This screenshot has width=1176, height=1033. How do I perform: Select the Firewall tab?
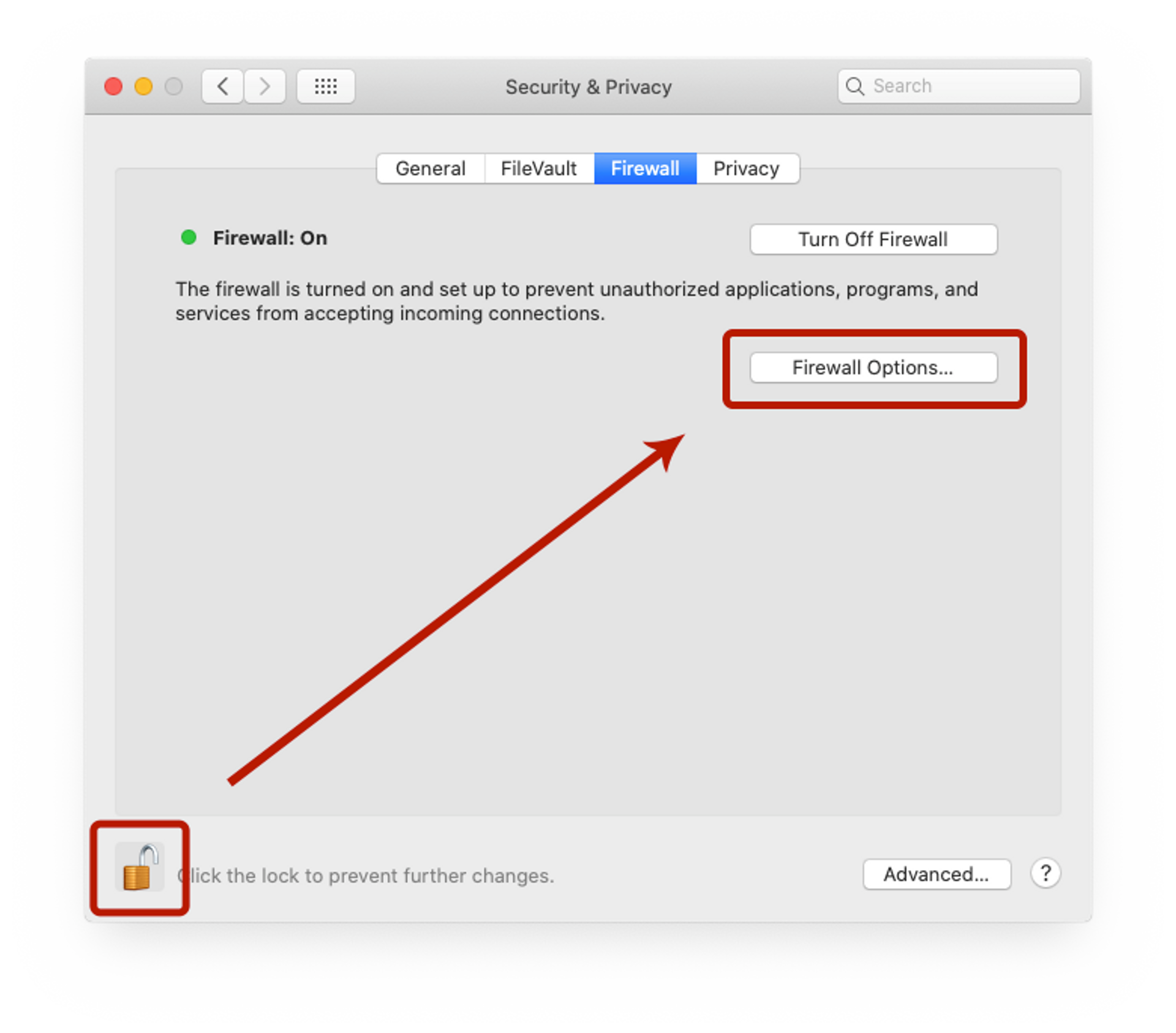click(x=645, y=168)
